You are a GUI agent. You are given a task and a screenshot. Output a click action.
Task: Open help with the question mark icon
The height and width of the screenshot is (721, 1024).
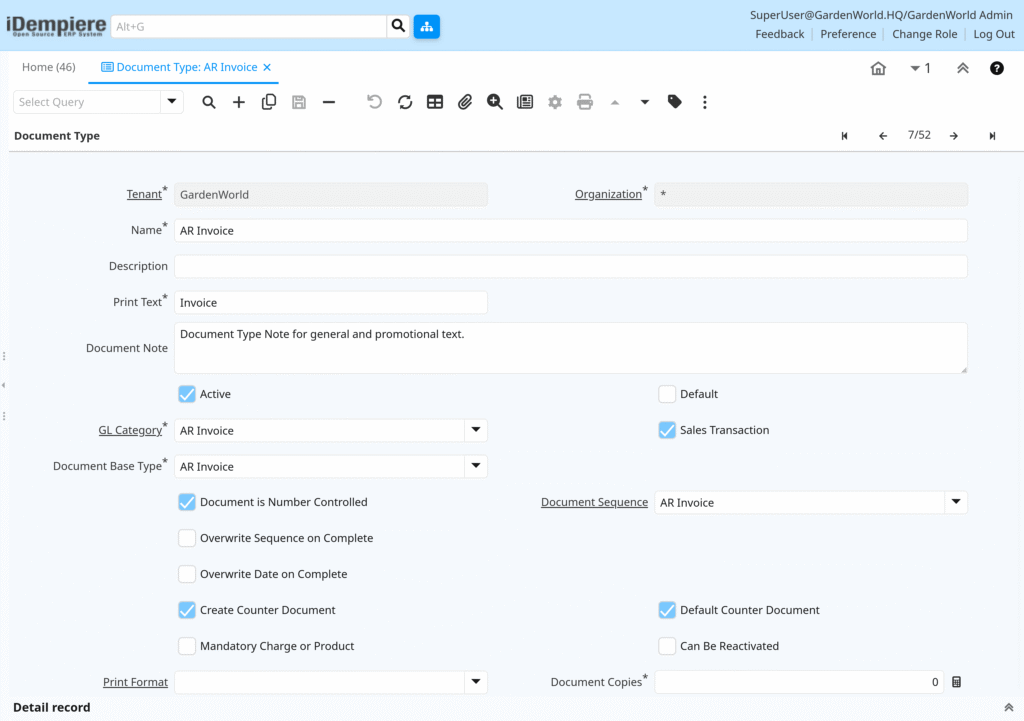[997, 68]
